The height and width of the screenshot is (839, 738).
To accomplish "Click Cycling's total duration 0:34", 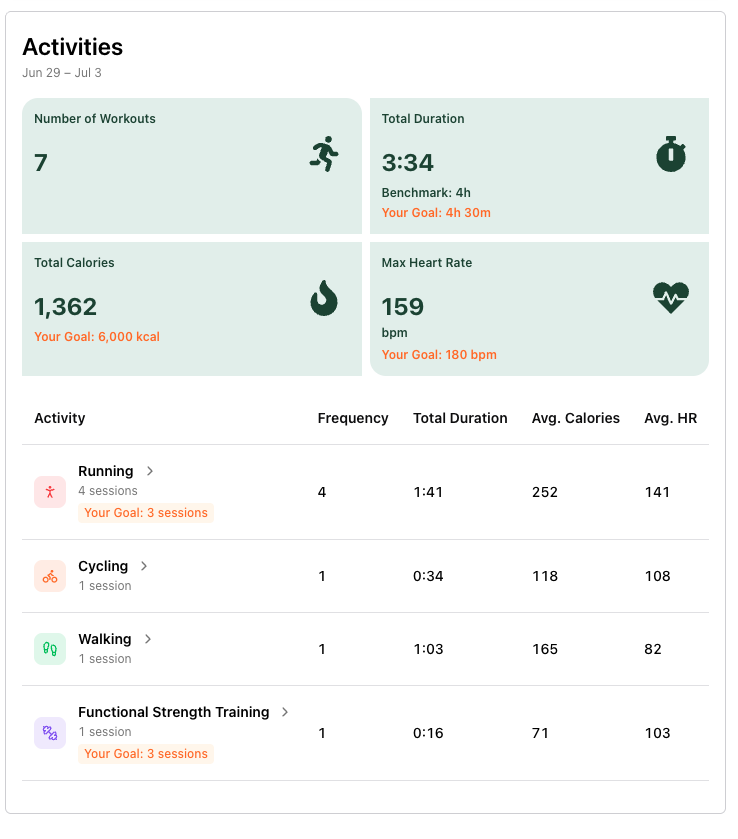I will [x=428, y=576].
